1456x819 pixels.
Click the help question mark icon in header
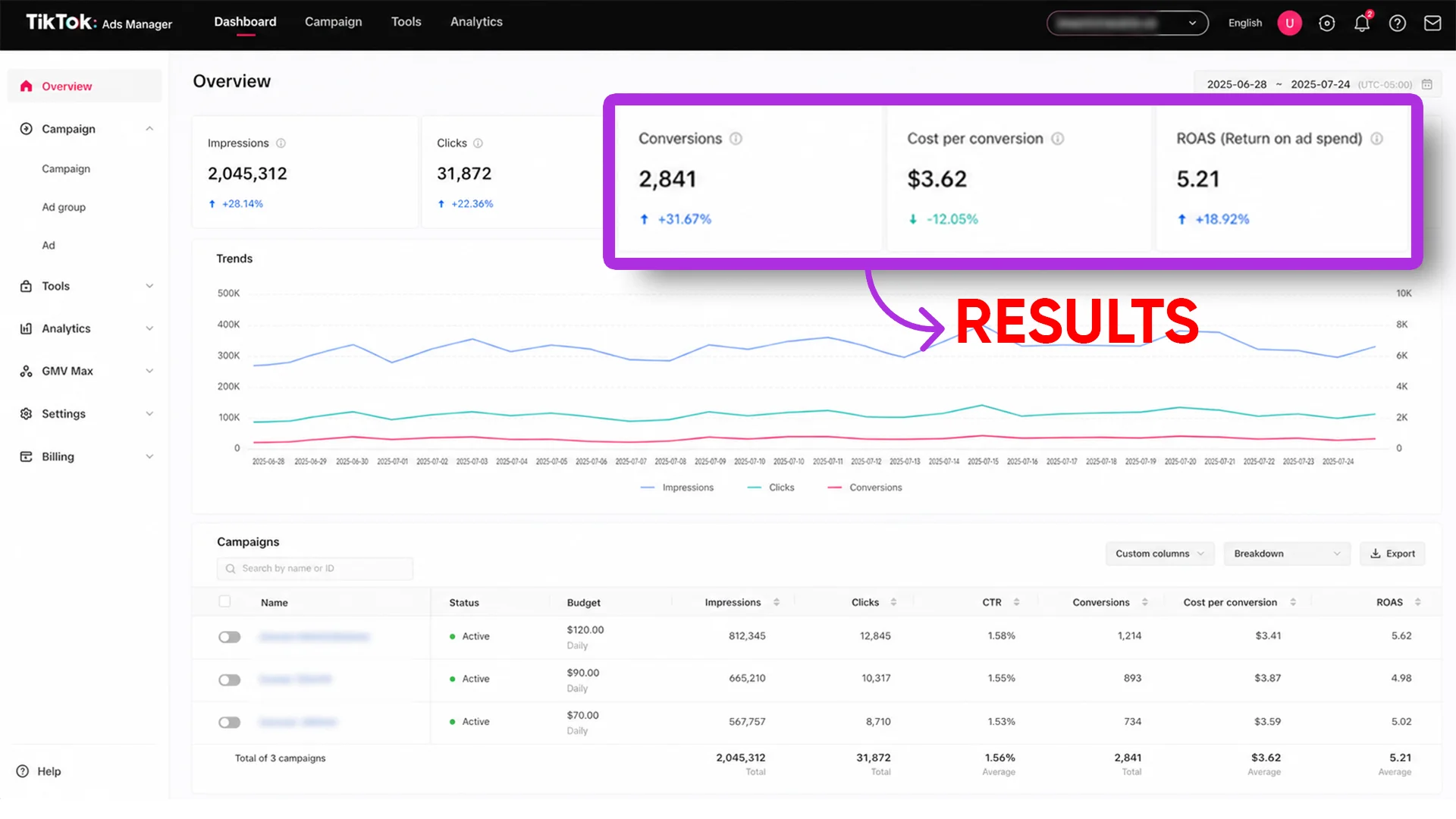point(1397,24)
